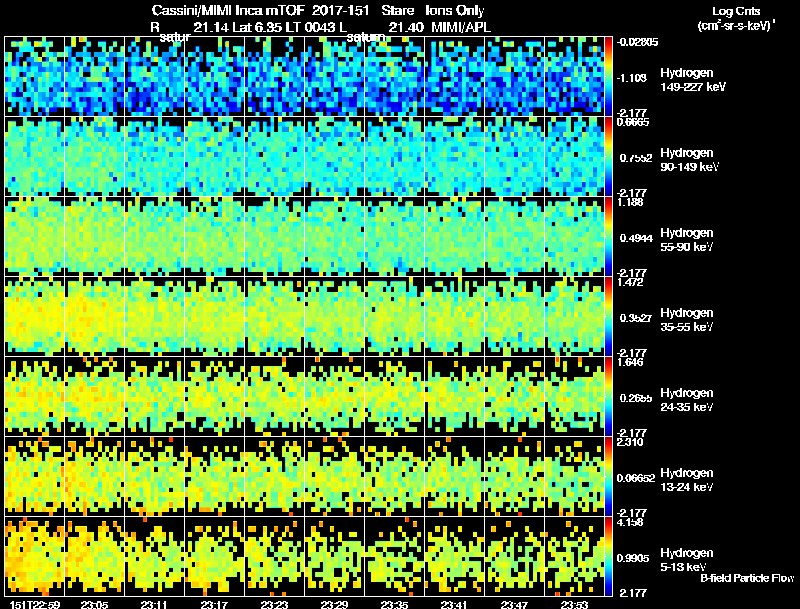Click the 1.646 color scale value
The image size is (800, 609).
[630, 362]
